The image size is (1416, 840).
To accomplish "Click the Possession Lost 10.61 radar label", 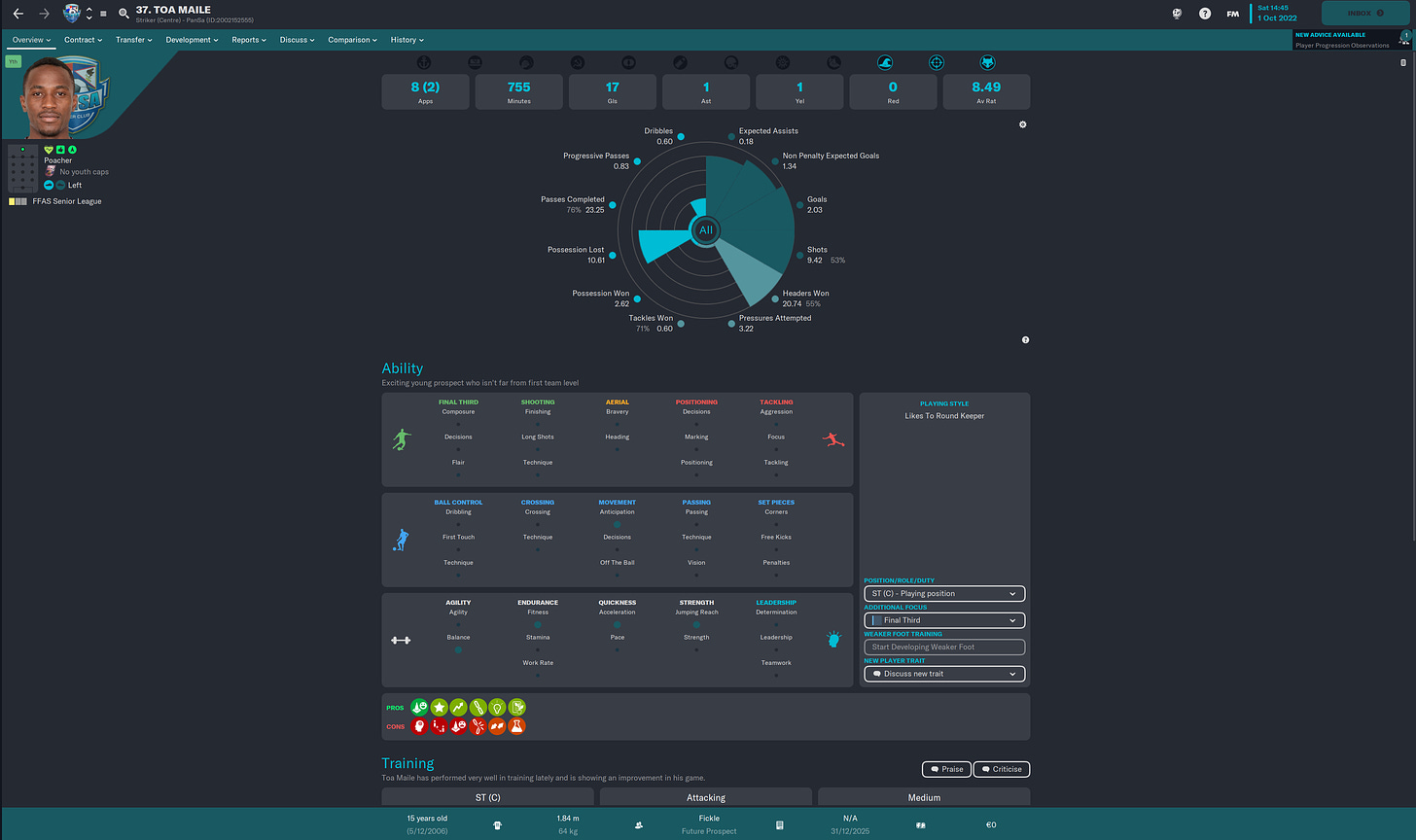I will pyautogui.click(x=576, y=255).
